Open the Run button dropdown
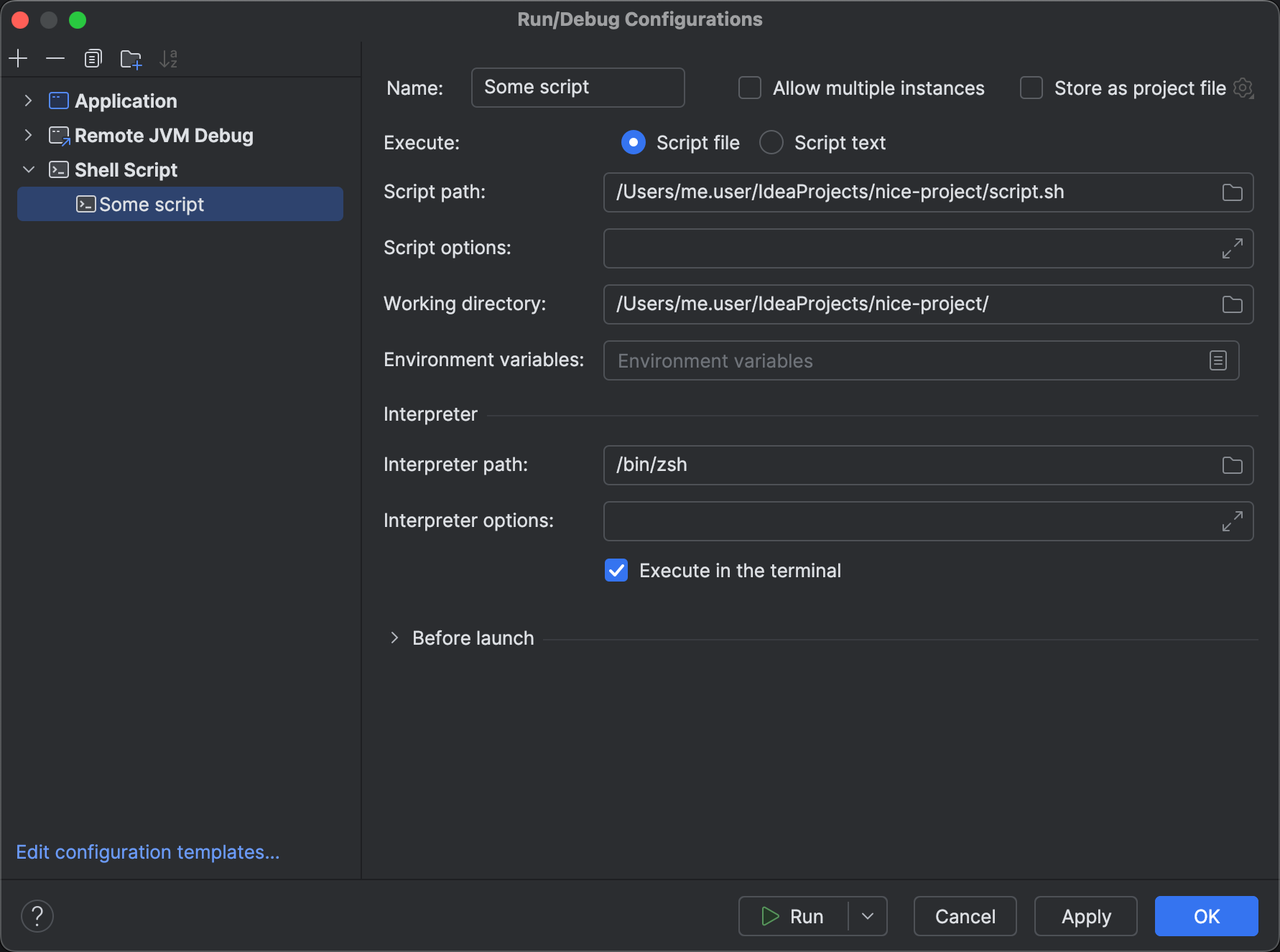The height and width of the screenshot is (952, 1280). point(868,916)
